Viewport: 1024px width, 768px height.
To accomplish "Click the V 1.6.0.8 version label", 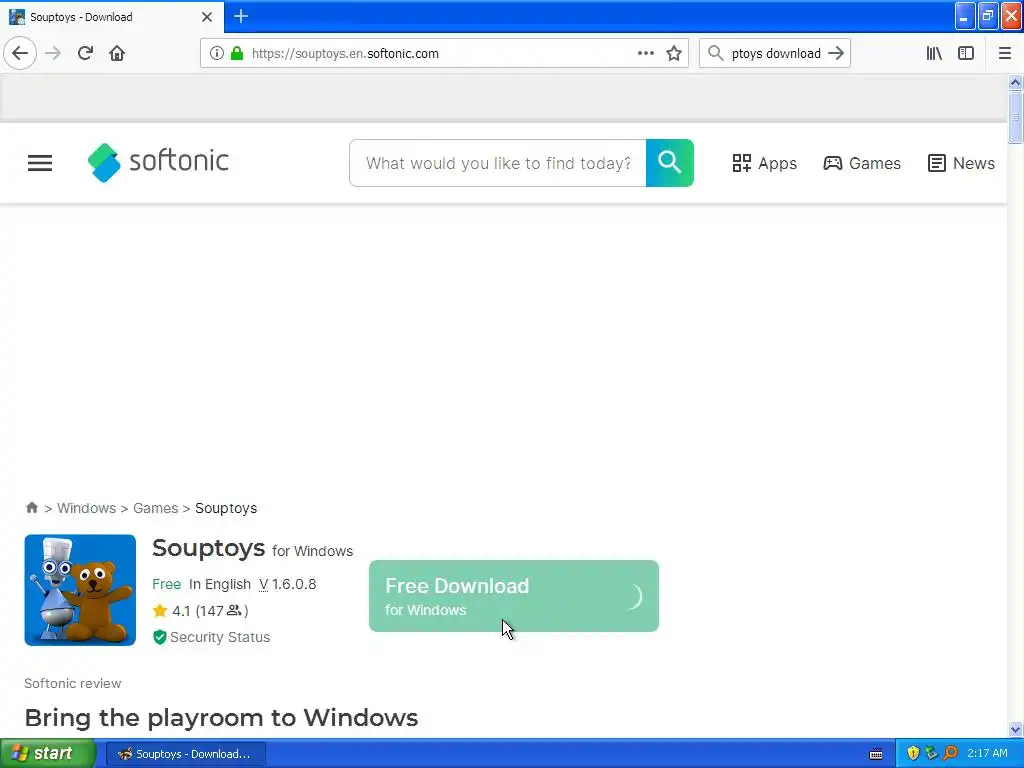I will point(287,584).
